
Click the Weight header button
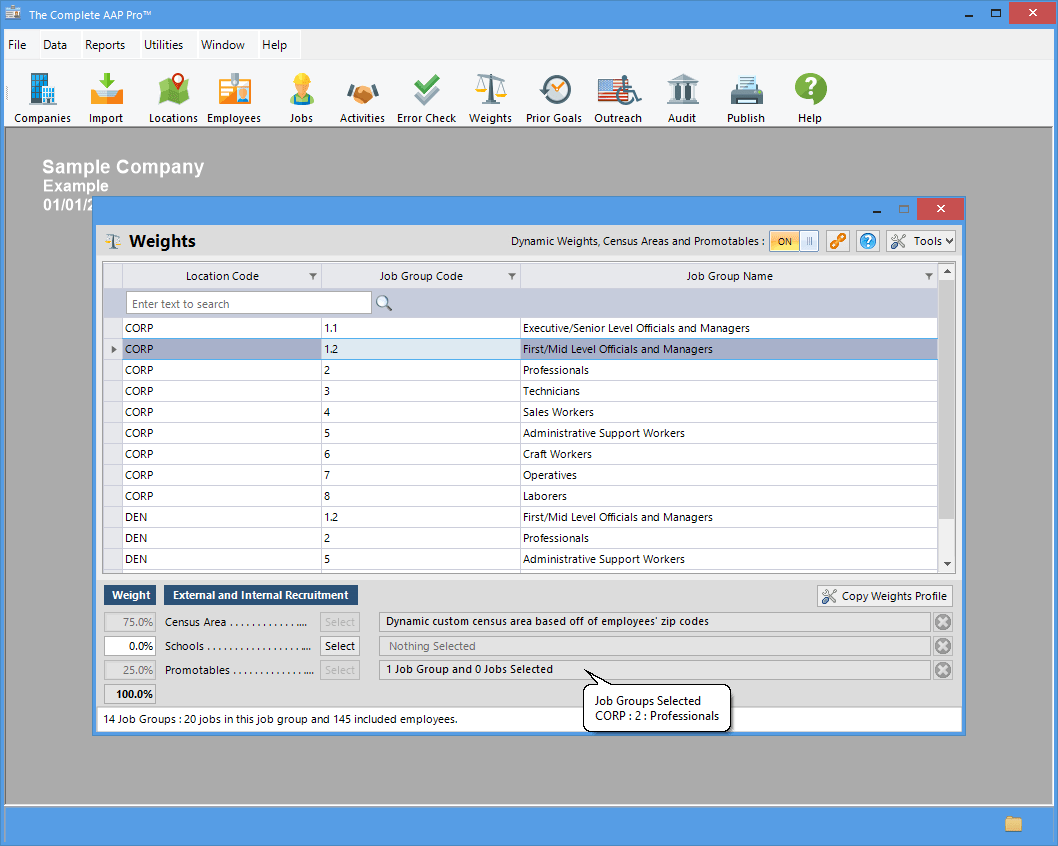coord(130,595)
